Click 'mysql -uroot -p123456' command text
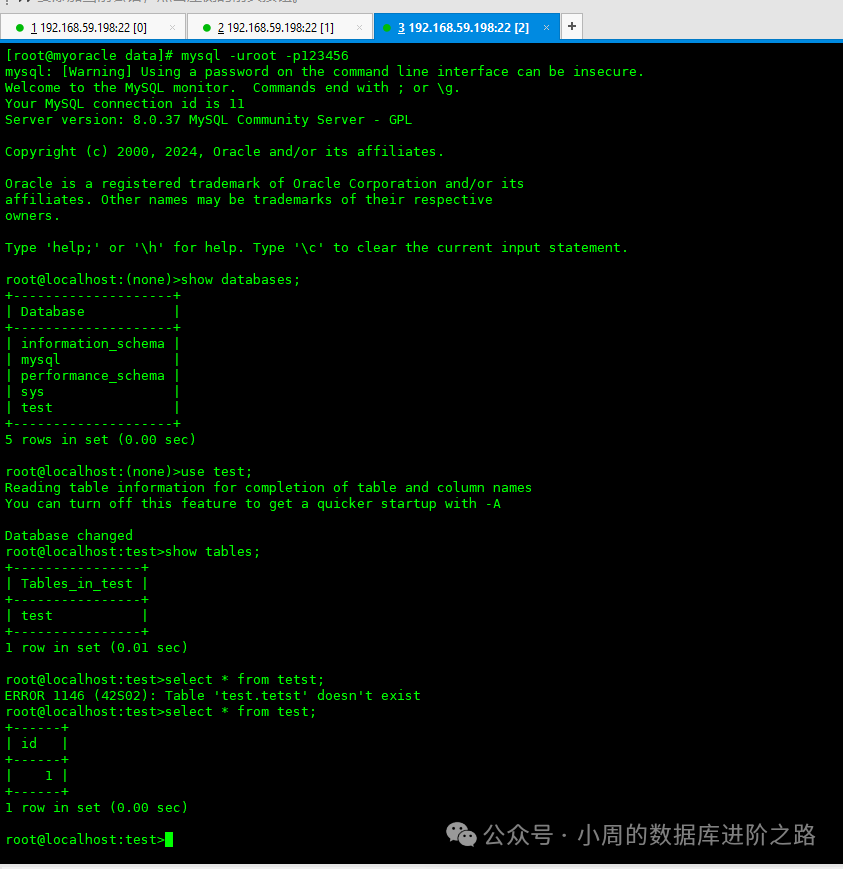This screenshot has width=843, height=869. pos(264,56)
